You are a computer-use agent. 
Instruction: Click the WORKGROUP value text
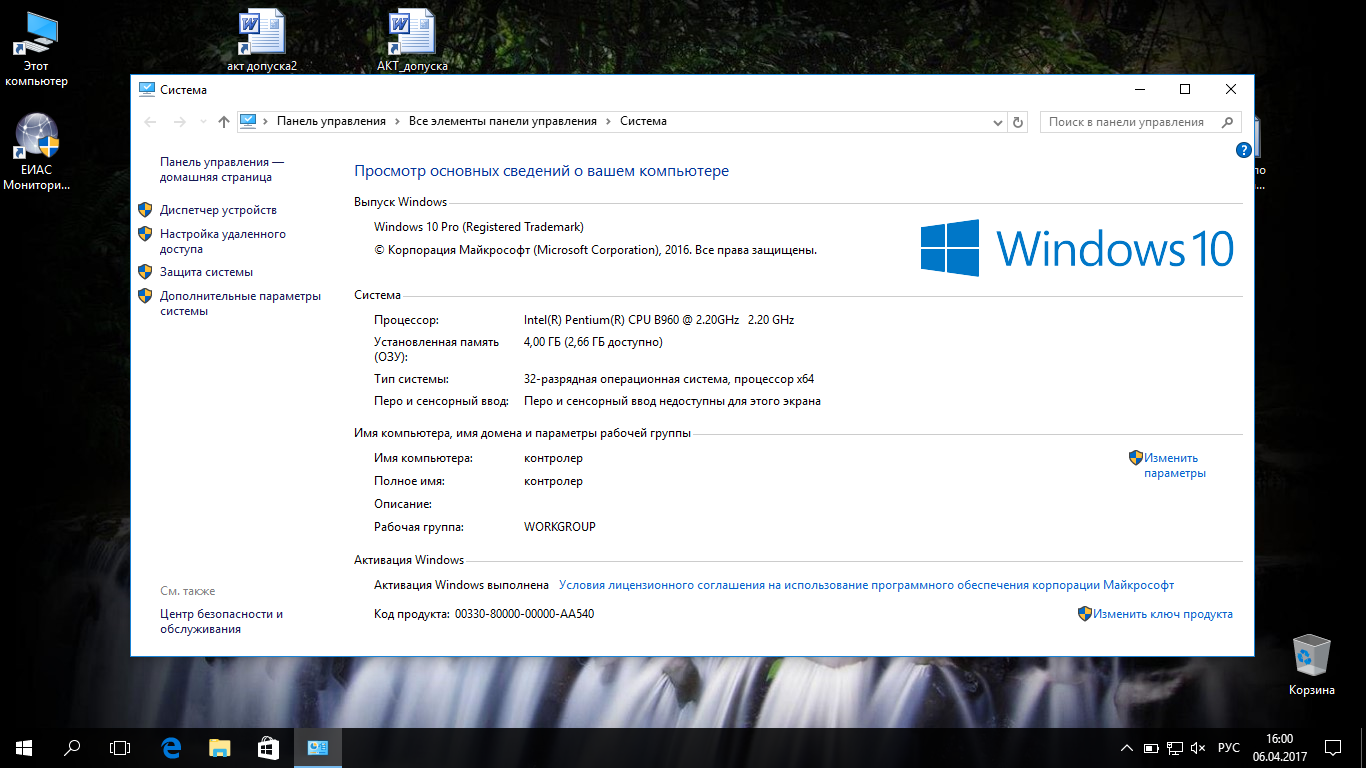pyautogui.click(x=560, y=527)
